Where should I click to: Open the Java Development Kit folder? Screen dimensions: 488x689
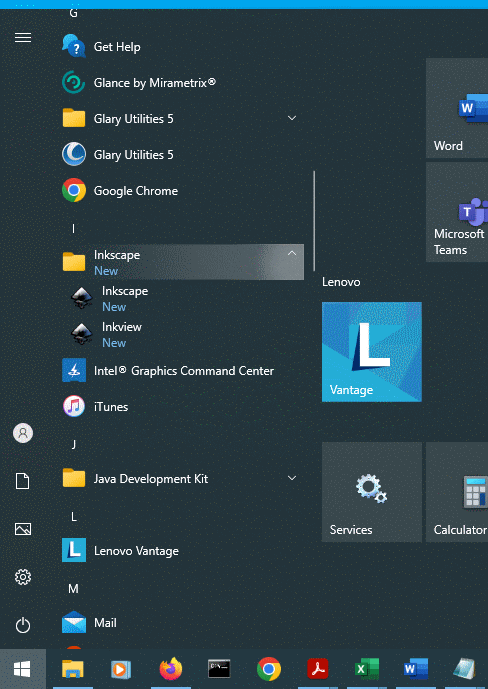tap(182, 479)
